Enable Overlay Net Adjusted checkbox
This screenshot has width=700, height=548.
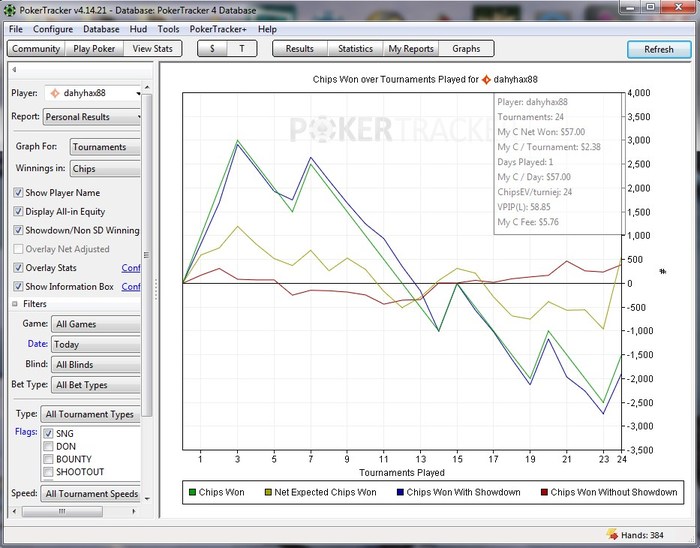(x=18, y=249)
